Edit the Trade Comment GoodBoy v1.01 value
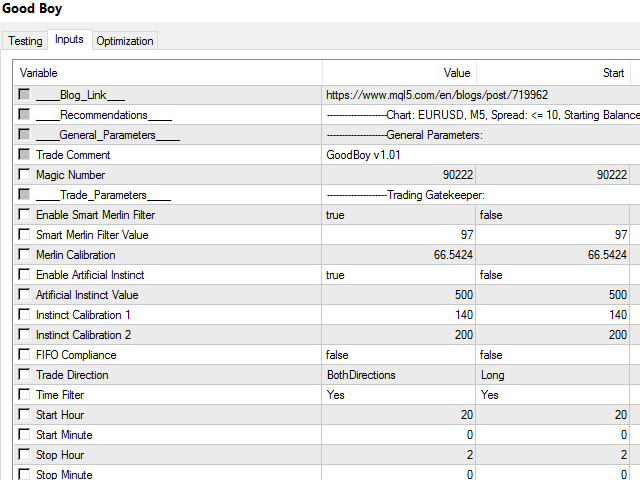Screen dimensions: 640x480 pos(398,155)
